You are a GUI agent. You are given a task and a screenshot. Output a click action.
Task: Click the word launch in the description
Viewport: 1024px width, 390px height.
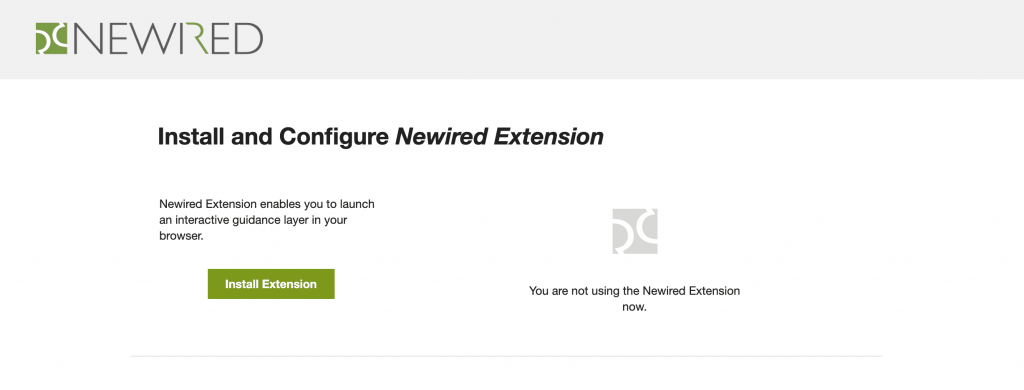tap(359, 204)
